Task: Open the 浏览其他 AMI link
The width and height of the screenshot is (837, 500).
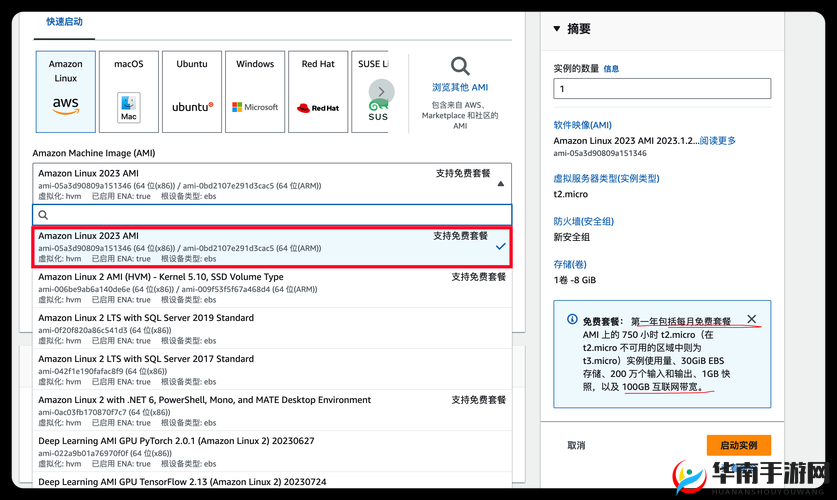Action: (x=460, y=87)
